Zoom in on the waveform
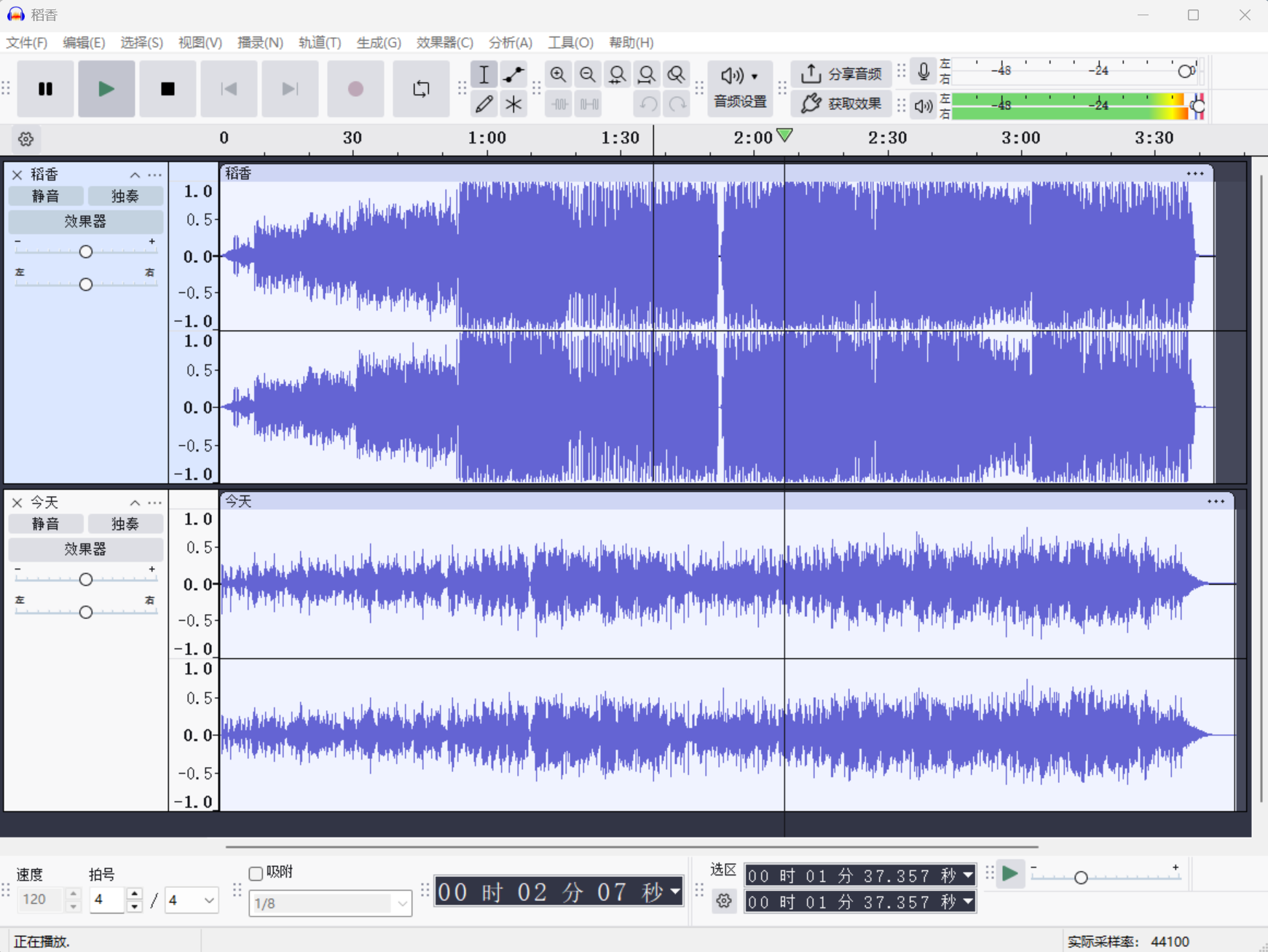The height and width of the screenshot is (952, 1268). tap(558, 74)
